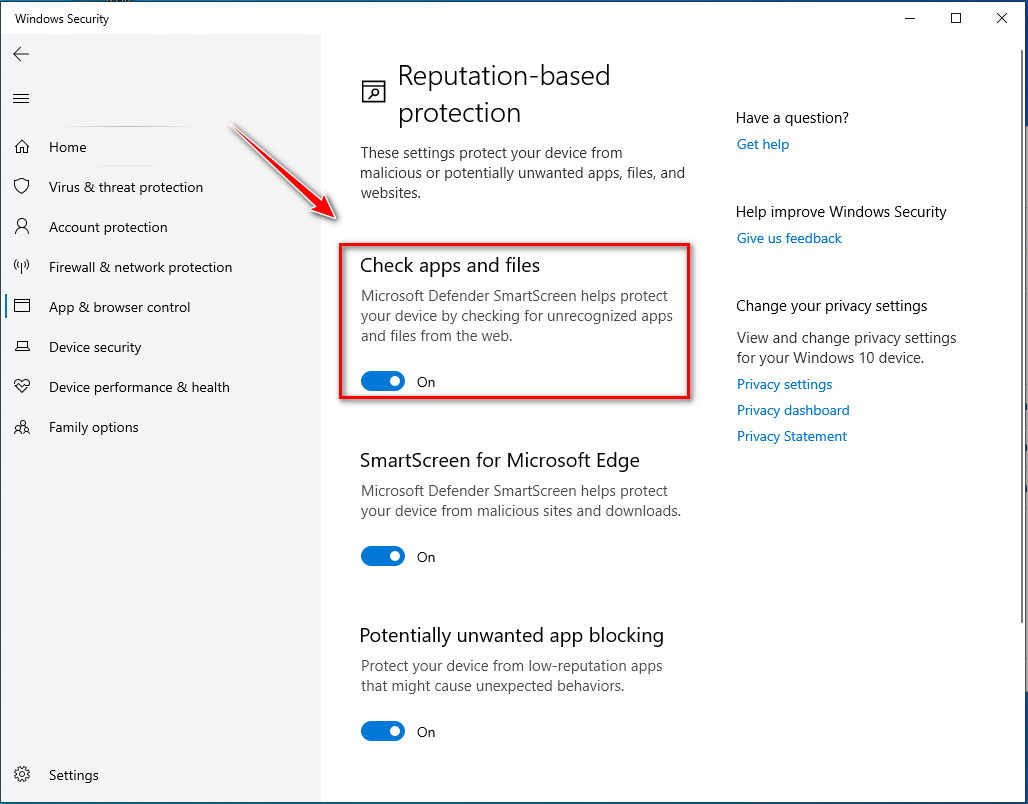The width and height of the screenshot is (1028, 804).
Task: Turn off SmartScreen for Microsoft Edge
Action: click(x=383, y=556)
